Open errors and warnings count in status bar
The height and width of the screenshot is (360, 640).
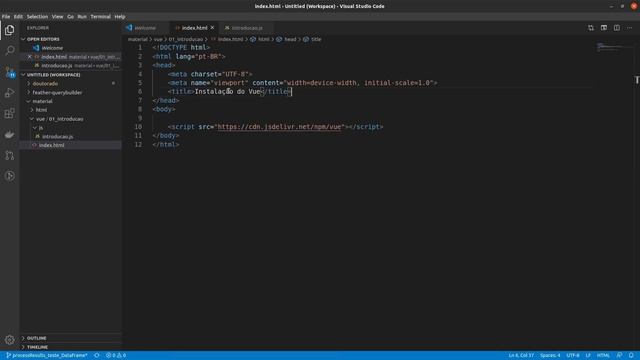point(116,356)
